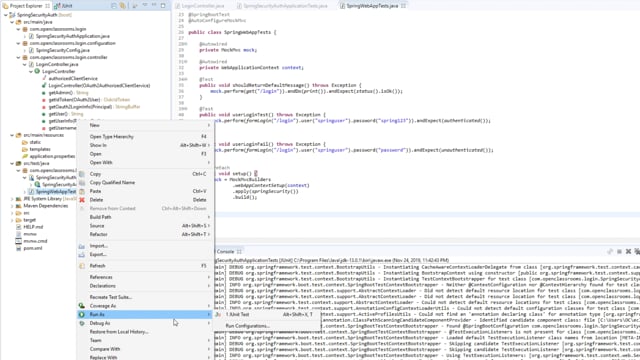Click the refresh icon beside Refresh
The width and height of the screenshot is (640, 360).
[x=82, y=266]
